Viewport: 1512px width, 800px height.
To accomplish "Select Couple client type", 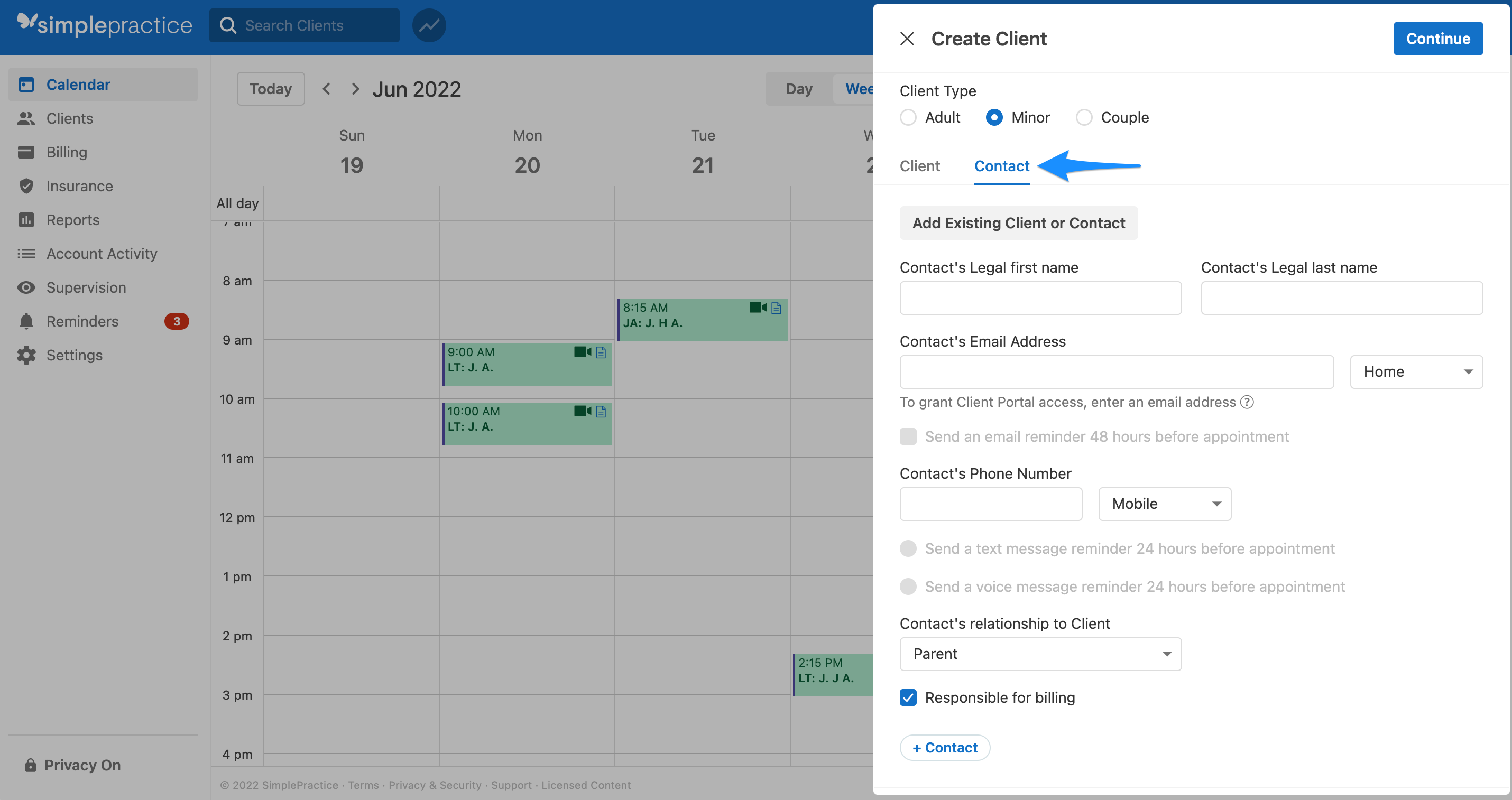I will point(1084,117).
